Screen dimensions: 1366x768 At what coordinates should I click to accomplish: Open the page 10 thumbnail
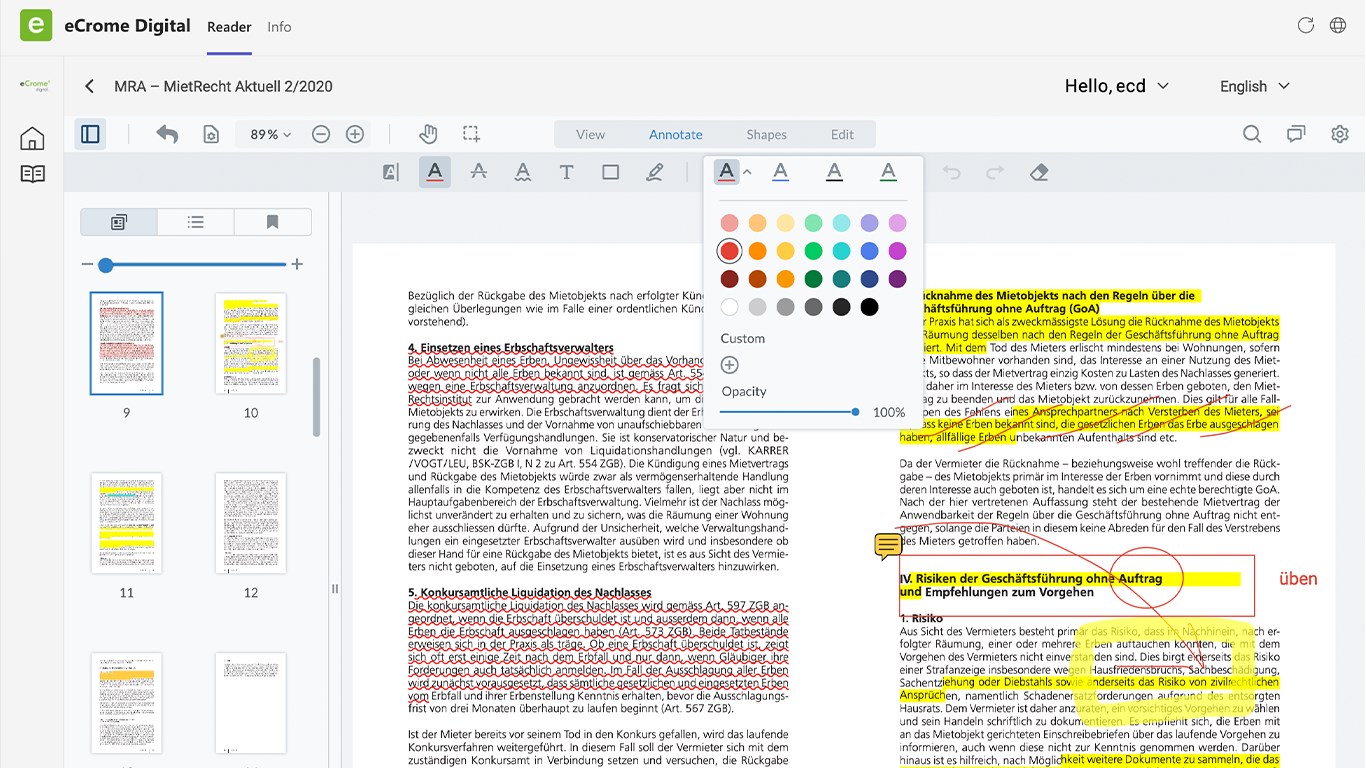(x=250, y=344)
